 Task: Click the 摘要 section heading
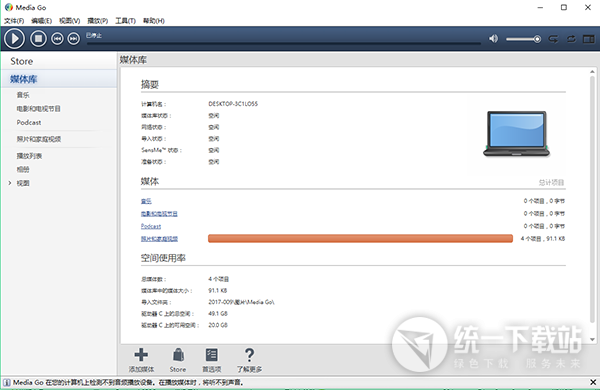pos(150,84)
